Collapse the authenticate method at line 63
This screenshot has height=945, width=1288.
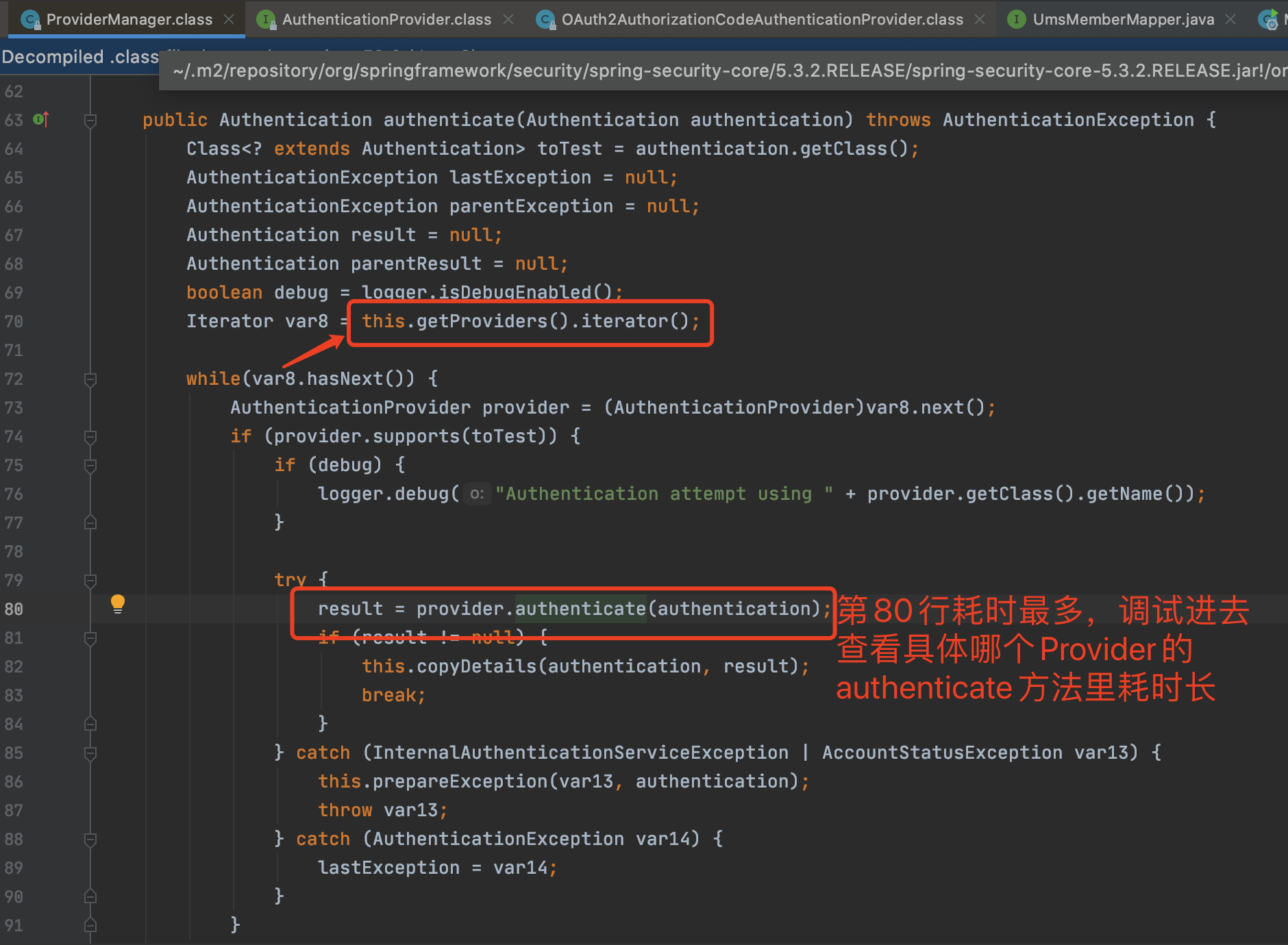coord(90,121)
